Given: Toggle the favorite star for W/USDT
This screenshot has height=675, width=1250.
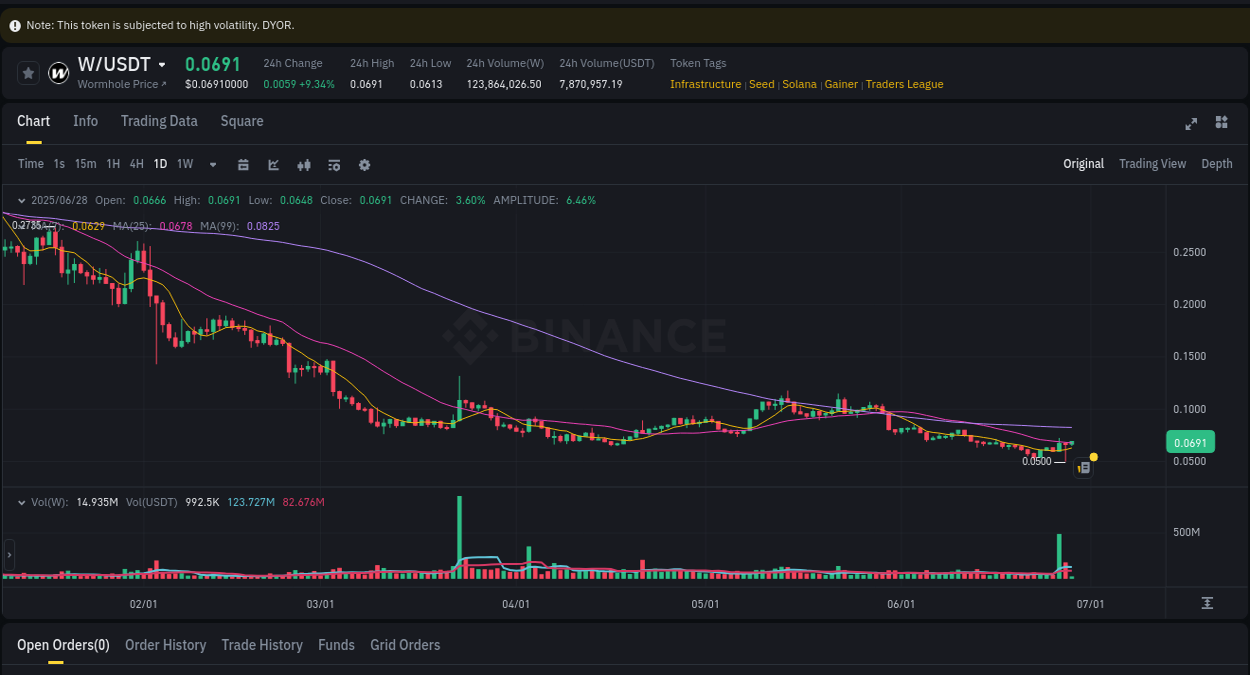Looking at the screenshot, I should [28, 72].
